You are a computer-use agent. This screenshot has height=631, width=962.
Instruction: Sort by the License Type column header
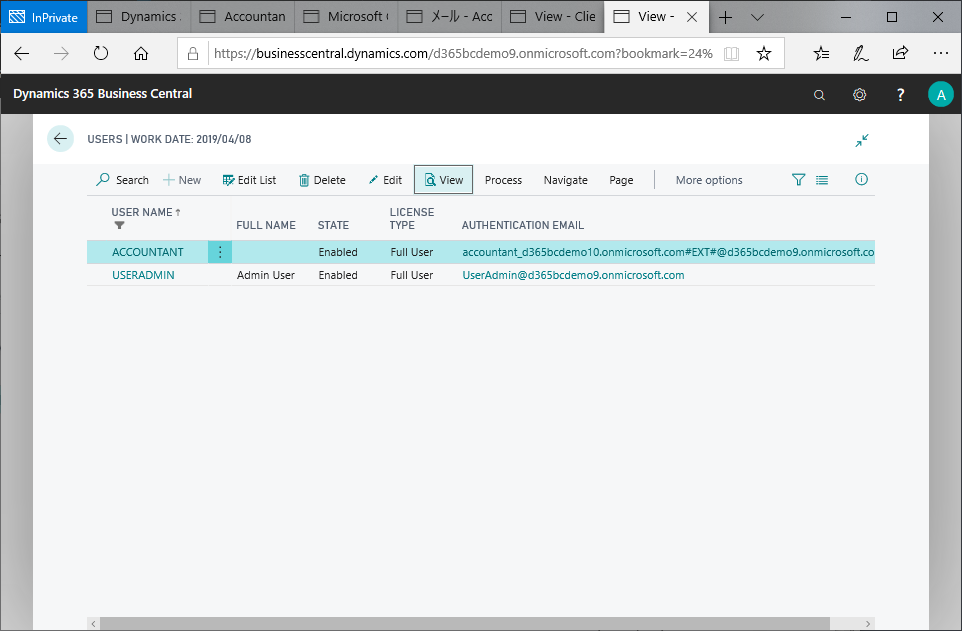click(x=412, y=219)
